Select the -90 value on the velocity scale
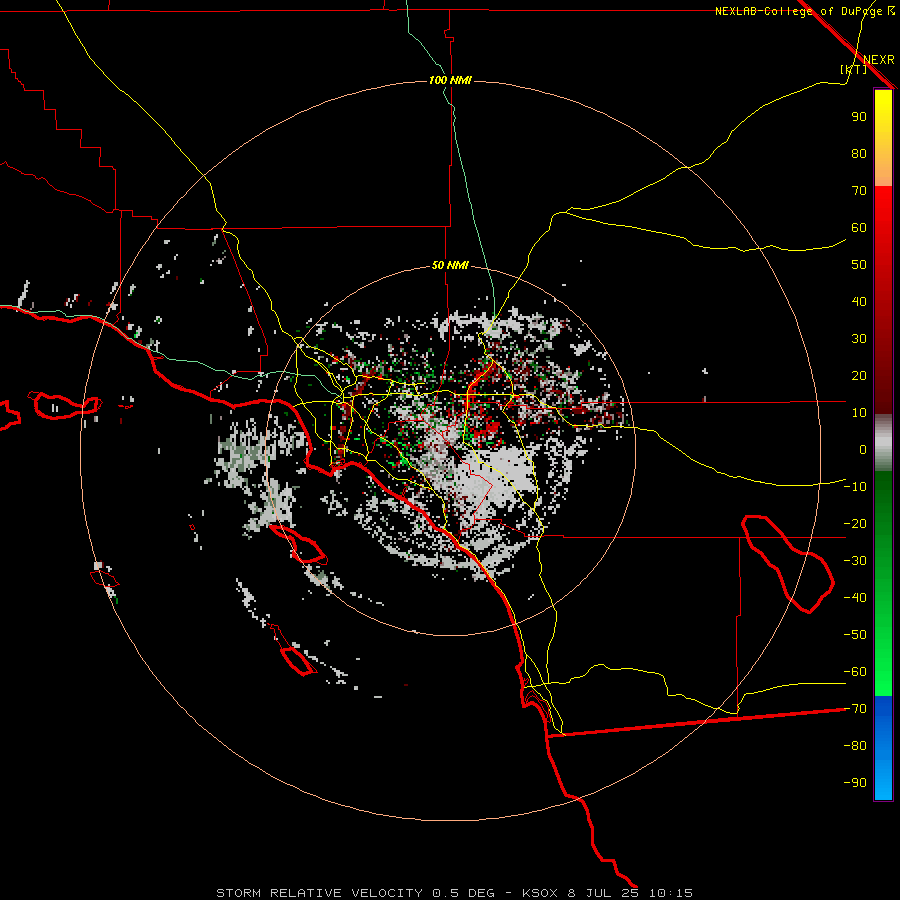This screenshot has height=900, width=900. 855,783
